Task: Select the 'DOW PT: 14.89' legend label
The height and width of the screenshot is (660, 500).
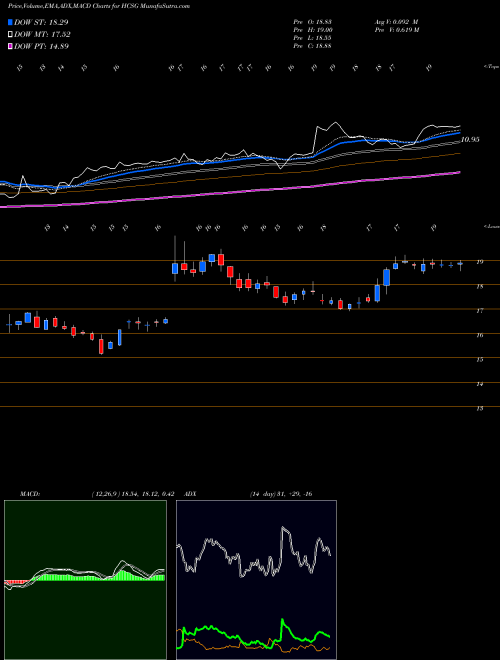Action: pos(41,46)
